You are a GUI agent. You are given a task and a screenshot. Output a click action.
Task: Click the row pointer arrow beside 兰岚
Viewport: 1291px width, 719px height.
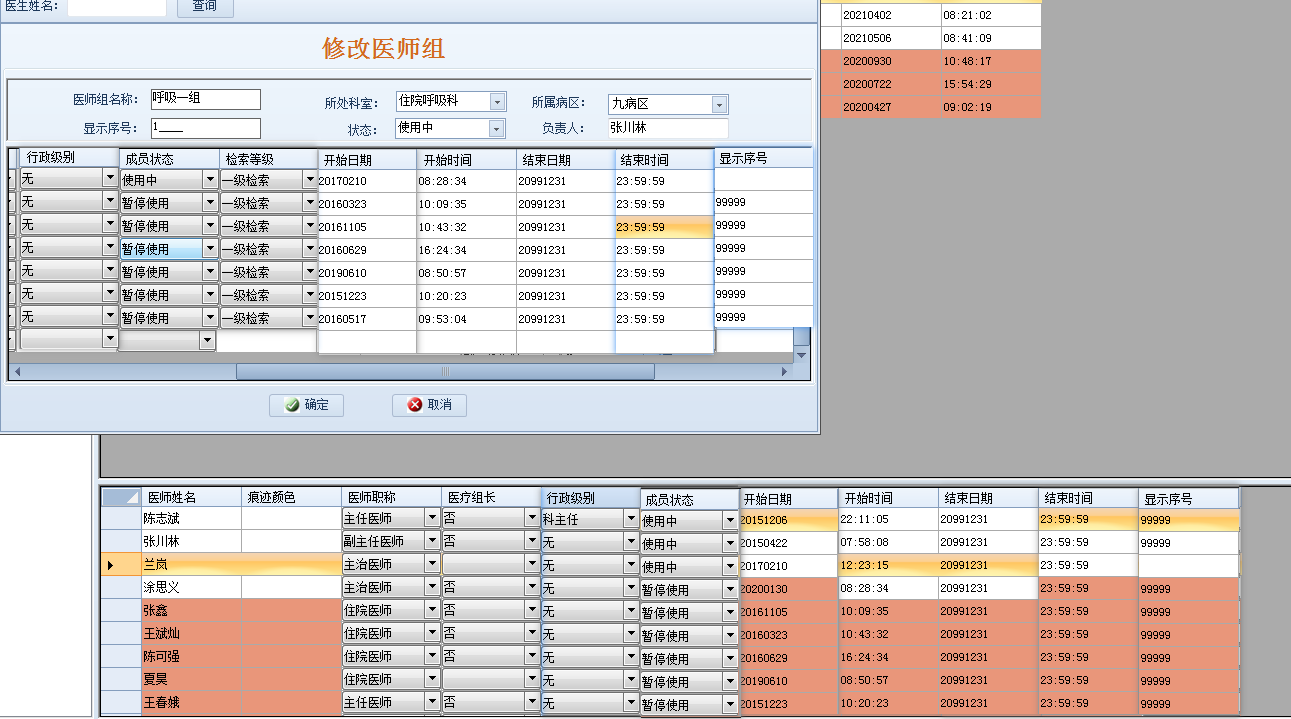point(110,565)
